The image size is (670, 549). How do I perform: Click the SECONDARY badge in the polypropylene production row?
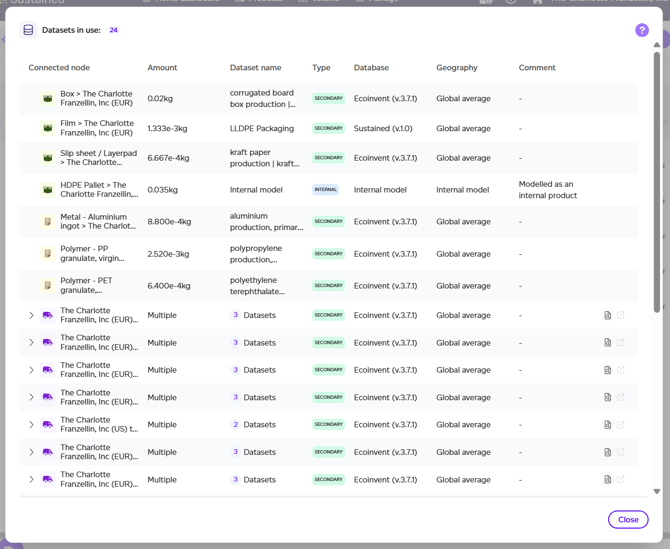(x=328, y=253)
